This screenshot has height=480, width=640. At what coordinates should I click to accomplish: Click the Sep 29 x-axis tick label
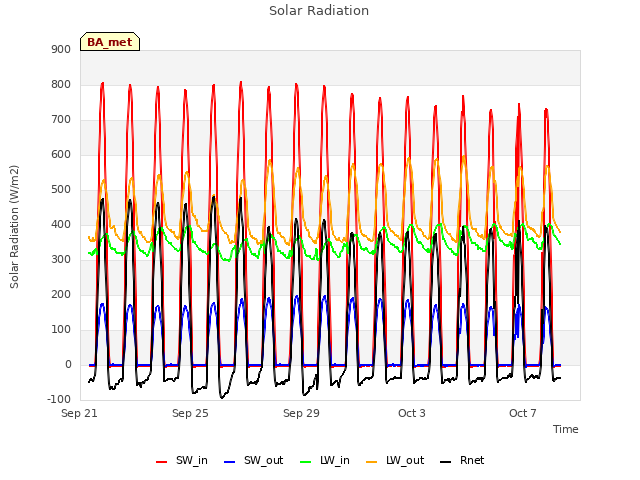301,413
